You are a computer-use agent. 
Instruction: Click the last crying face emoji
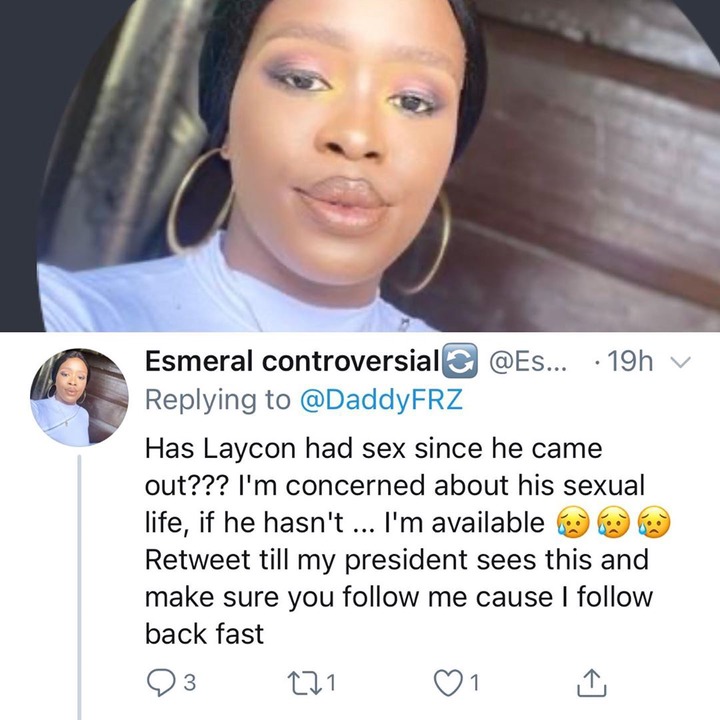pos(653,523)
